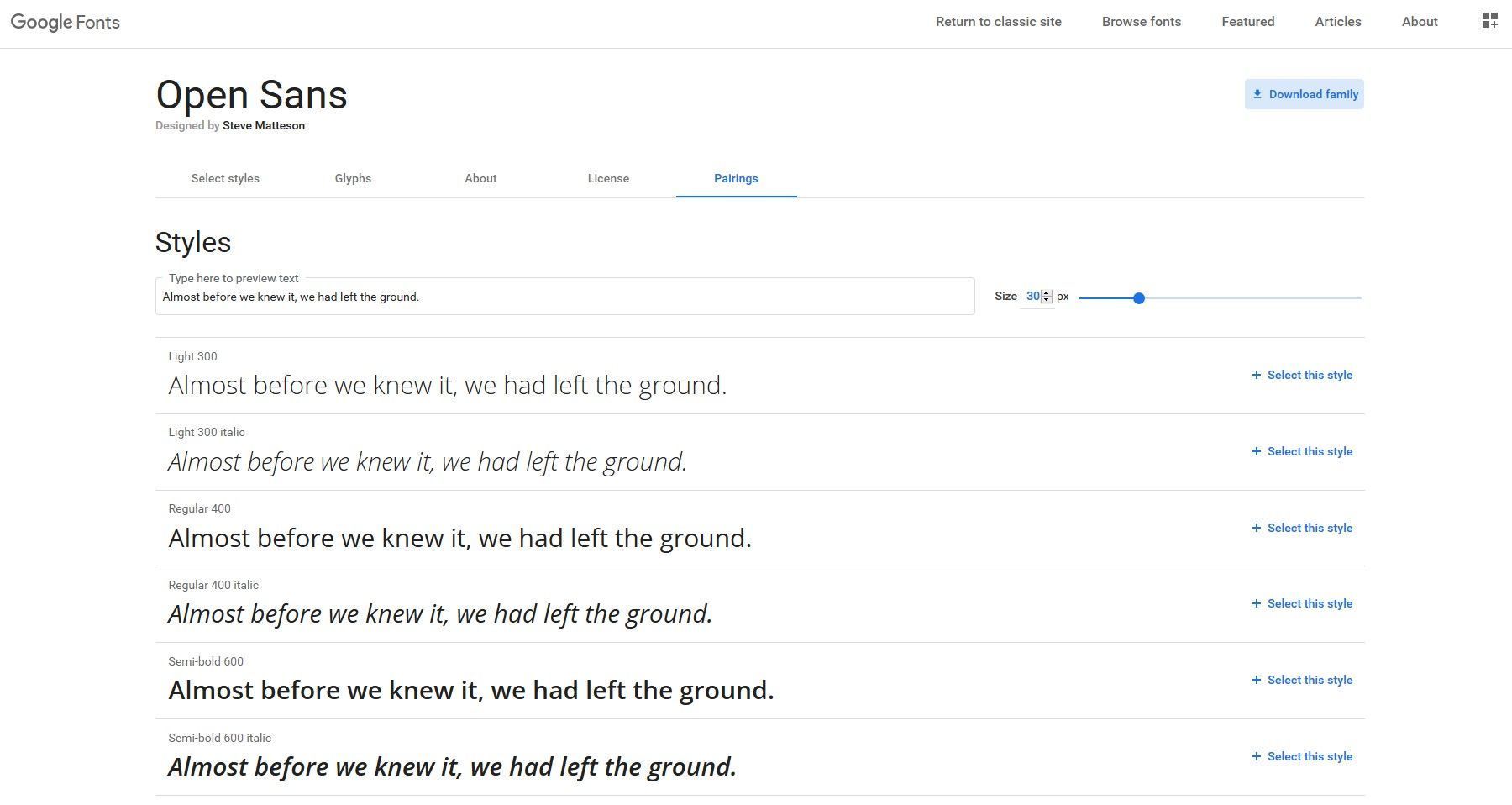The width and height of the screenshot is (1512, 805).
Task: Click the Download family button
Action: point(1304,94)
